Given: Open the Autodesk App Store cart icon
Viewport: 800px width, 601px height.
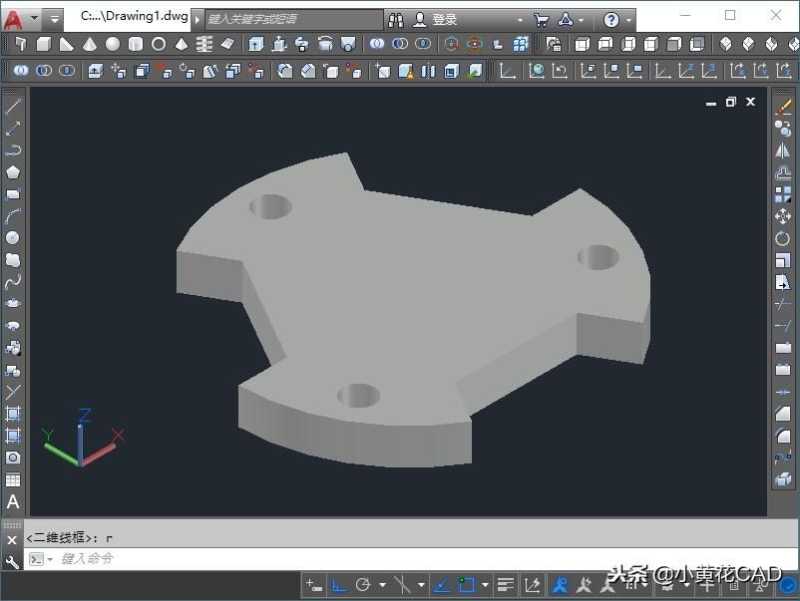Looking at the screenshot, I should (x=541, y=17).
